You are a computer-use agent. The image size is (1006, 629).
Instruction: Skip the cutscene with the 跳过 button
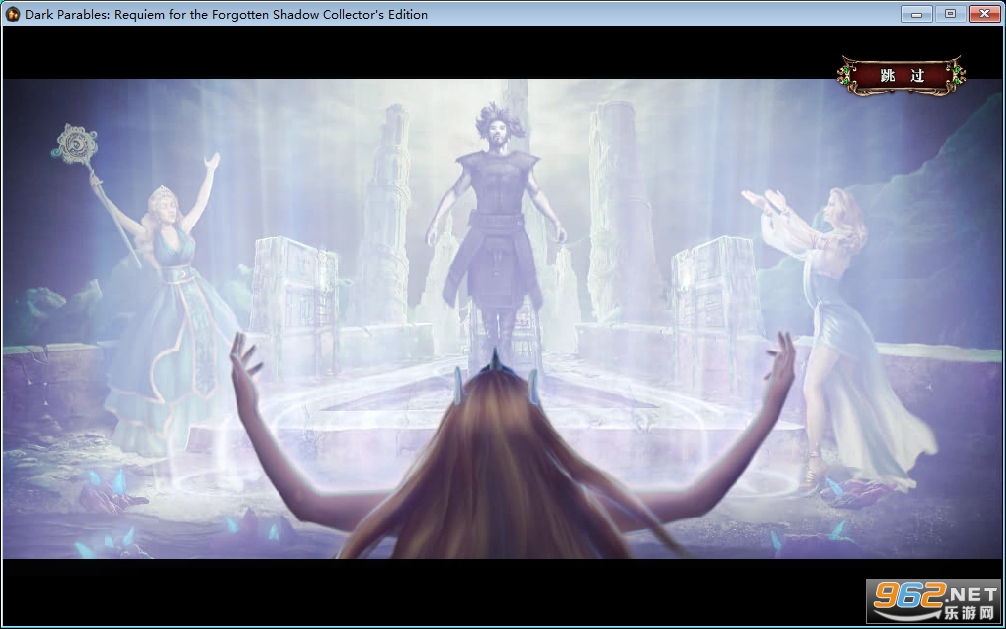point(901,76)
